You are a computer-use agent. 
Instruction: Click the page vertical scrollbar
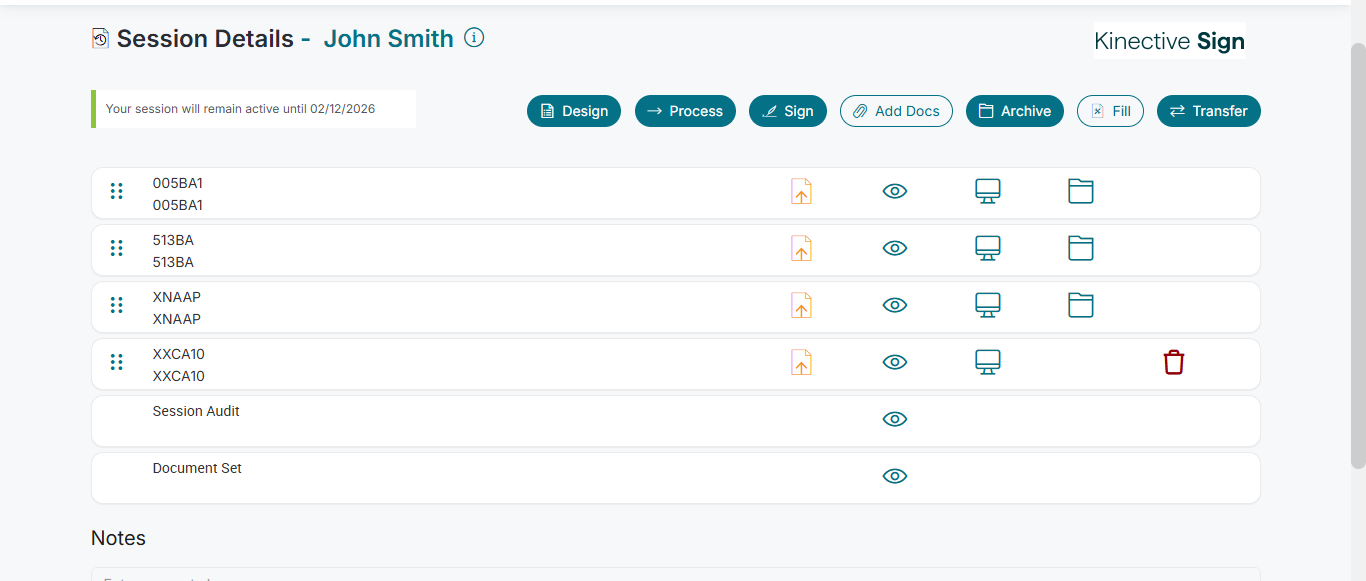coord(1358,250)
